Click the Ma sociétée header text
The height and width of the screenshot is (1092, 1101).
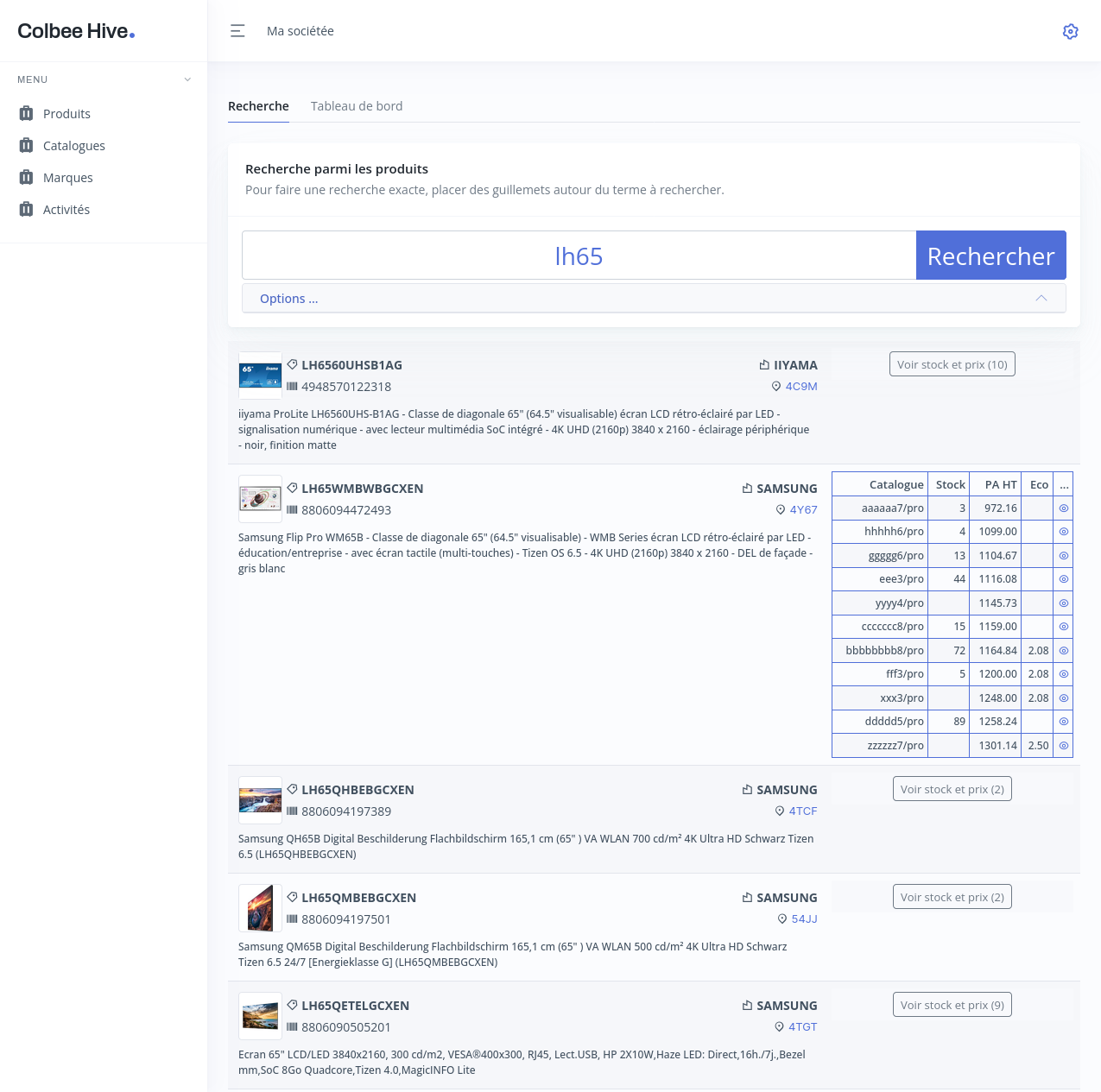tap(301, 31)
